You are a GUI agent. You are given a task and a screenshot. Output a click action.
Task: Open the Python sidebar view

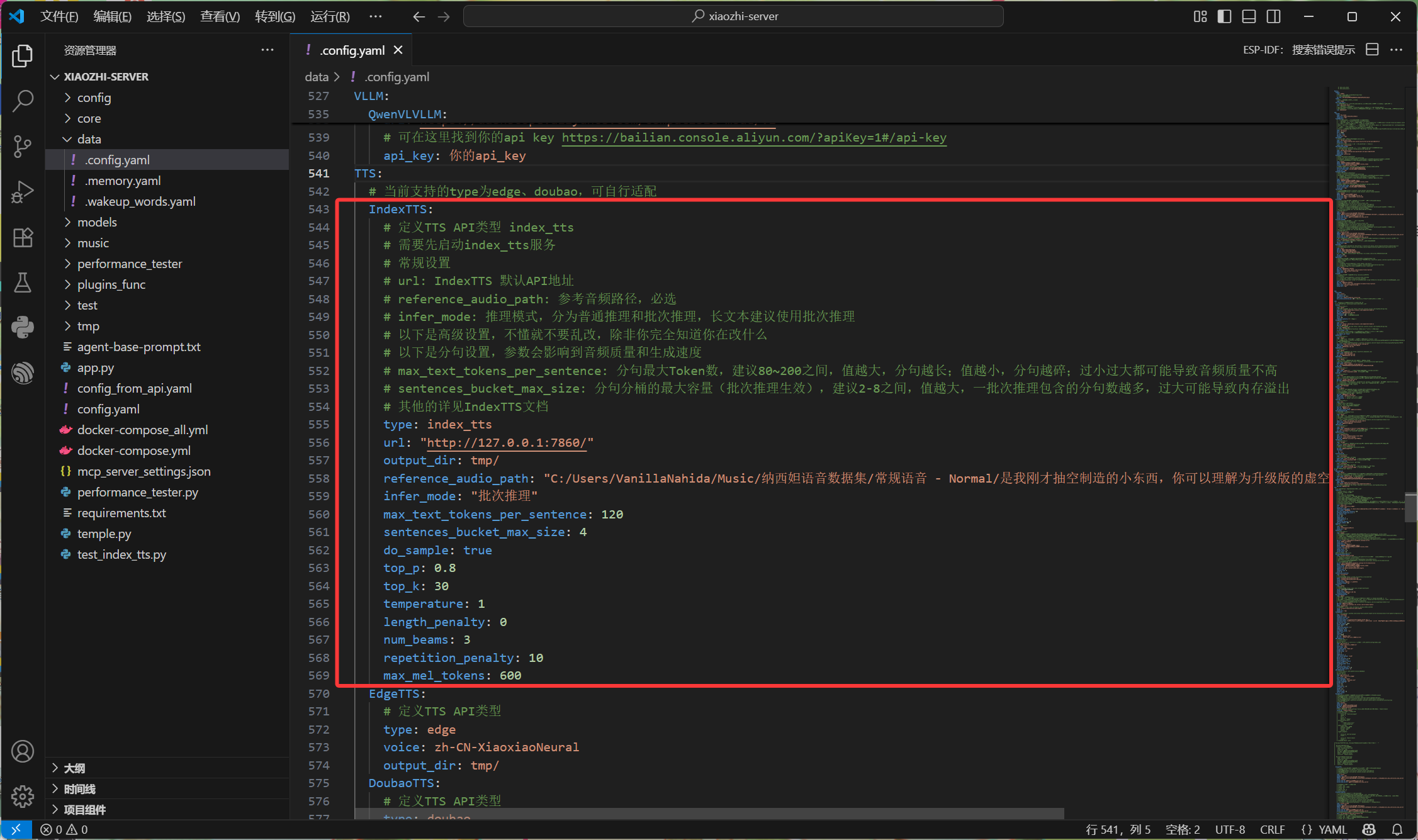(x=23, y=327)
